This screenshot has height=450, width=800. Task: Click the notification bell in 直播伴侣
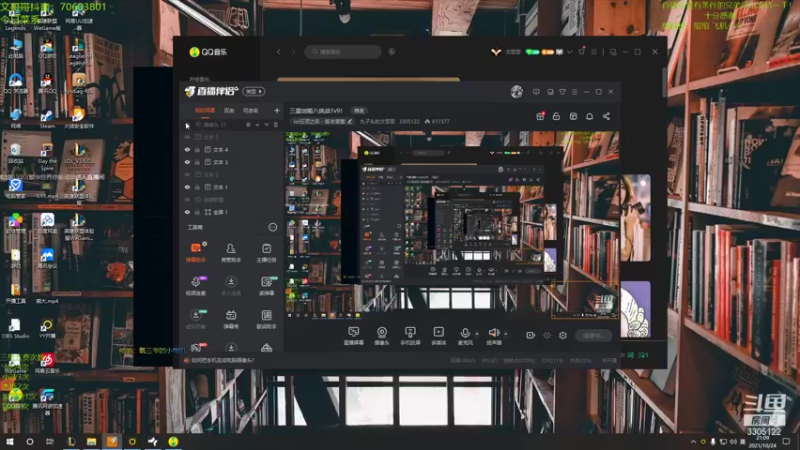[x=589, y=116]
